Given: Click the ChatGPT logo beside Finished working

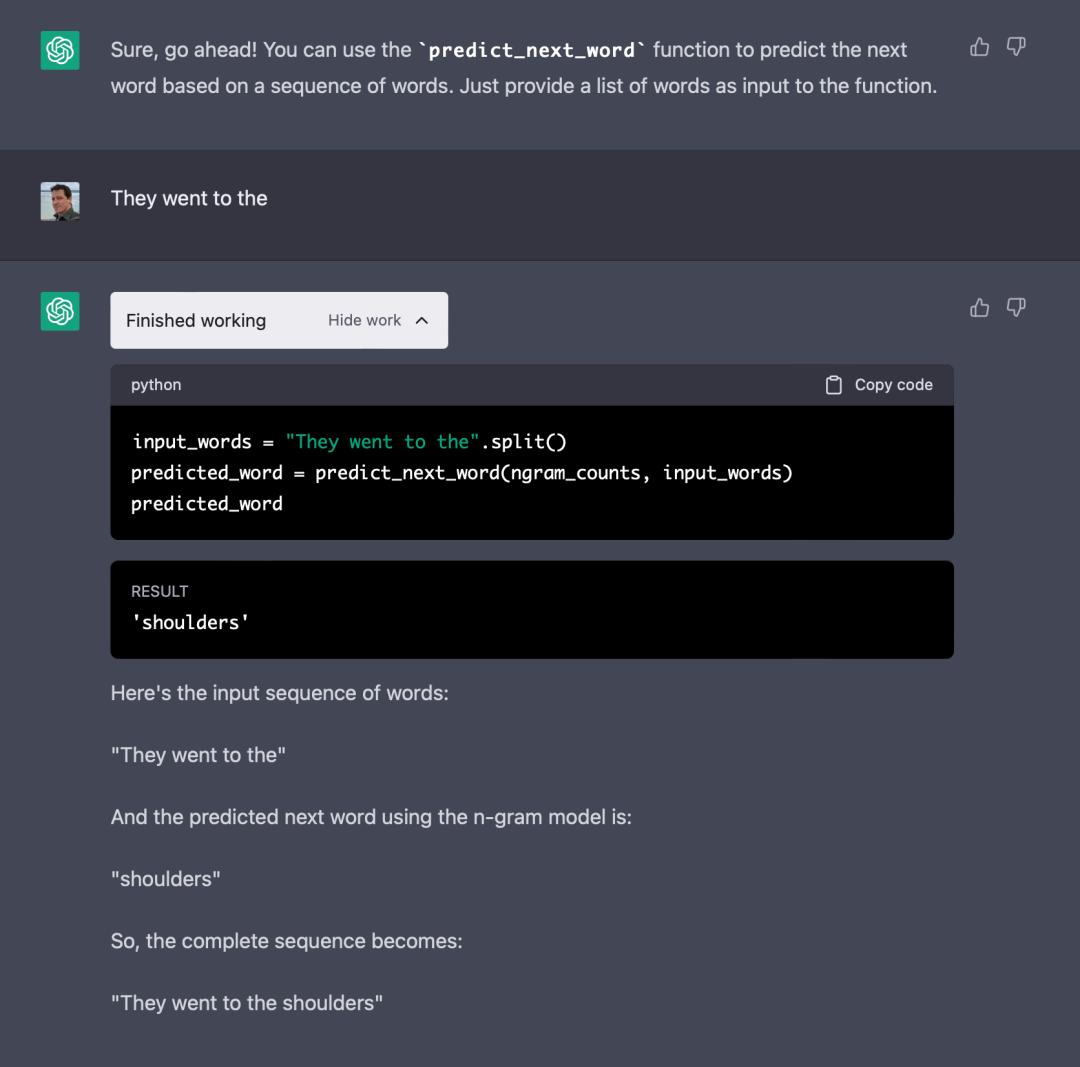Looking at the screenshot, I should click(60, 311).
